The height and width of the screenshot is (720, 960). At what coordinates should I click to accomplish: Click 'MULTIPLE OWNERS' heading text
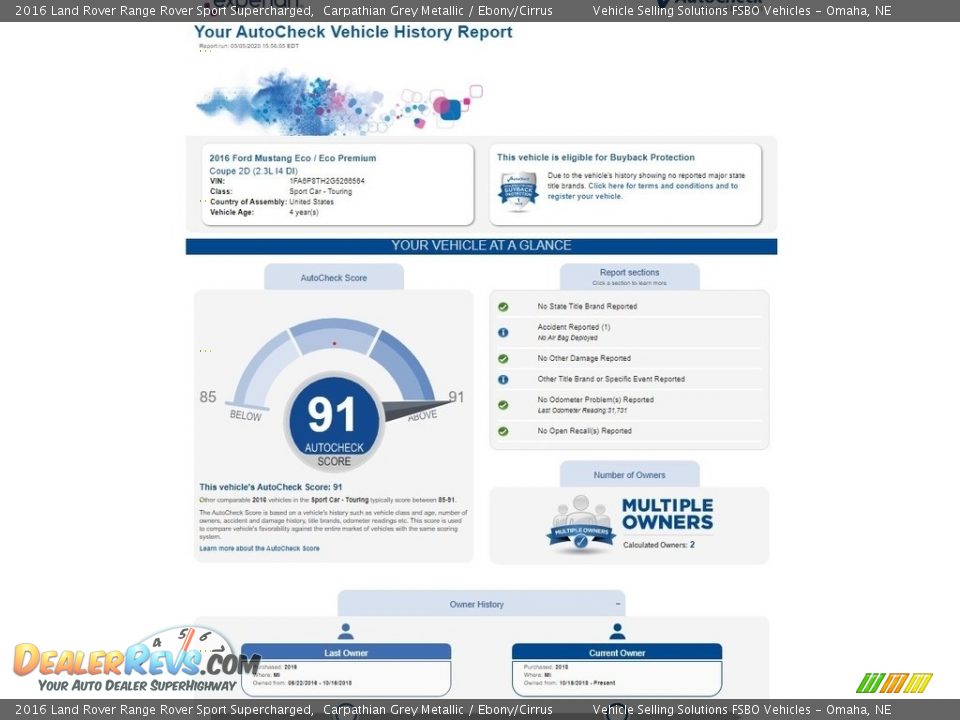click(667, 514)
